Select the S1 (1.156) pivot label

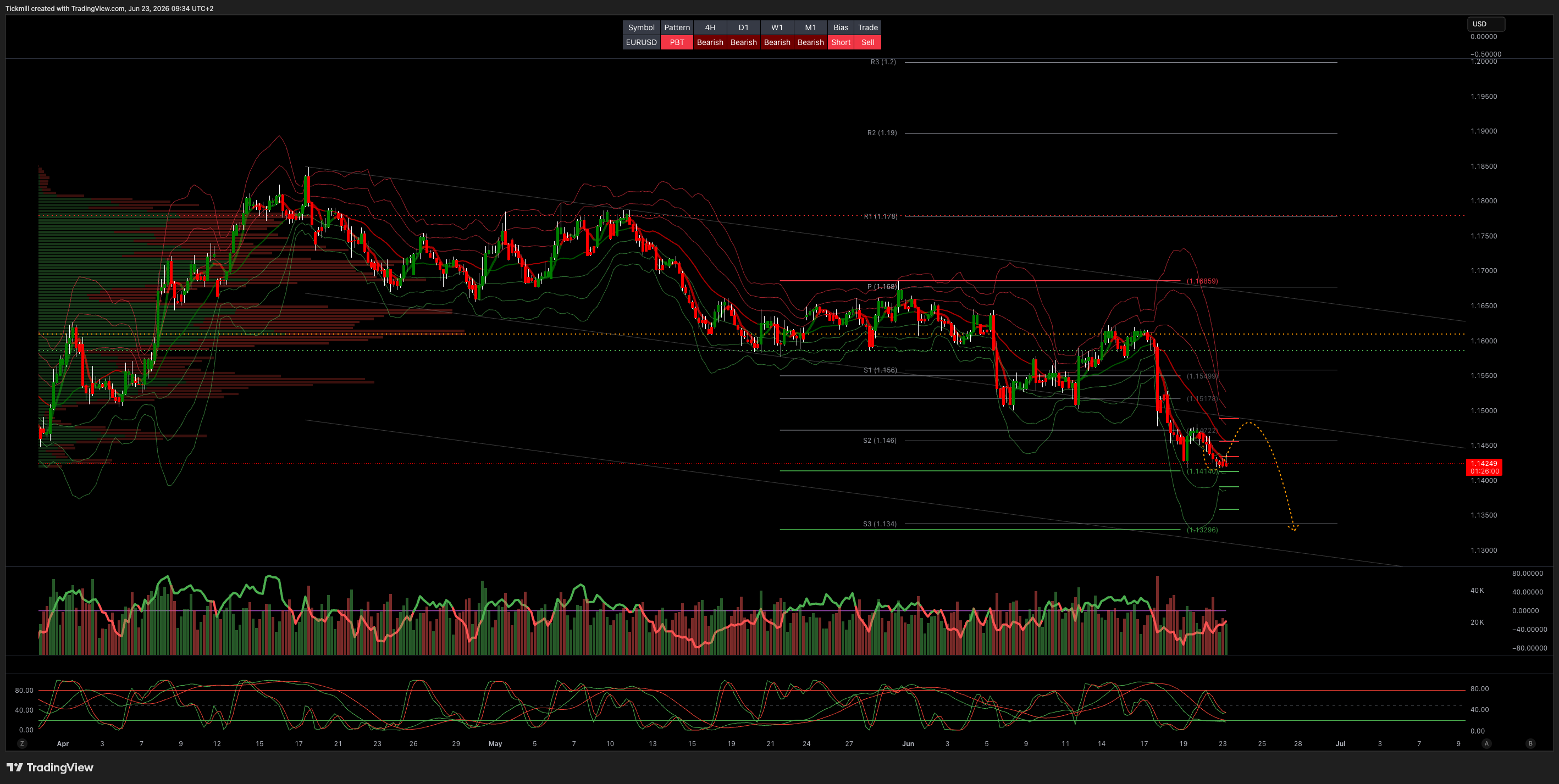click(x=880, y=370)
